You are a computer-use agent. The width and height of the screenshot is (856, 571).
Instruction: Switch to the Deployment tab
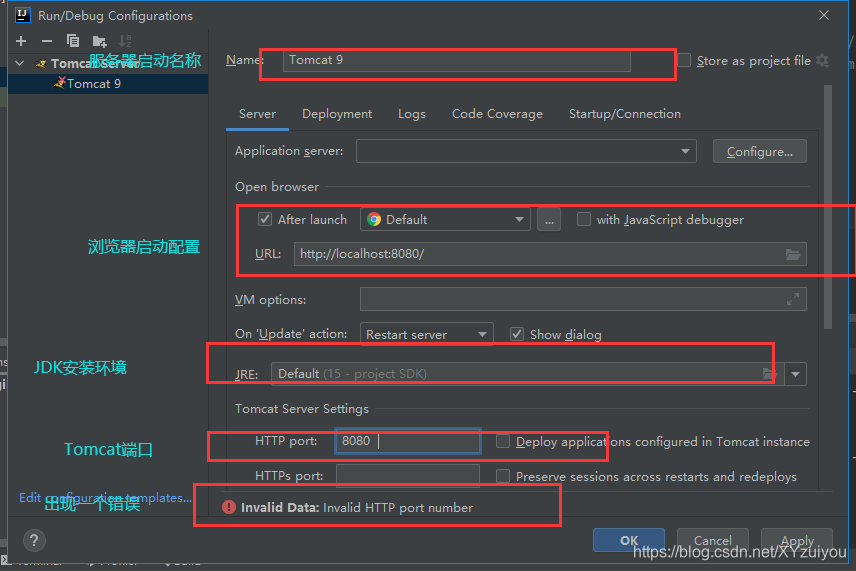(337, 114)
